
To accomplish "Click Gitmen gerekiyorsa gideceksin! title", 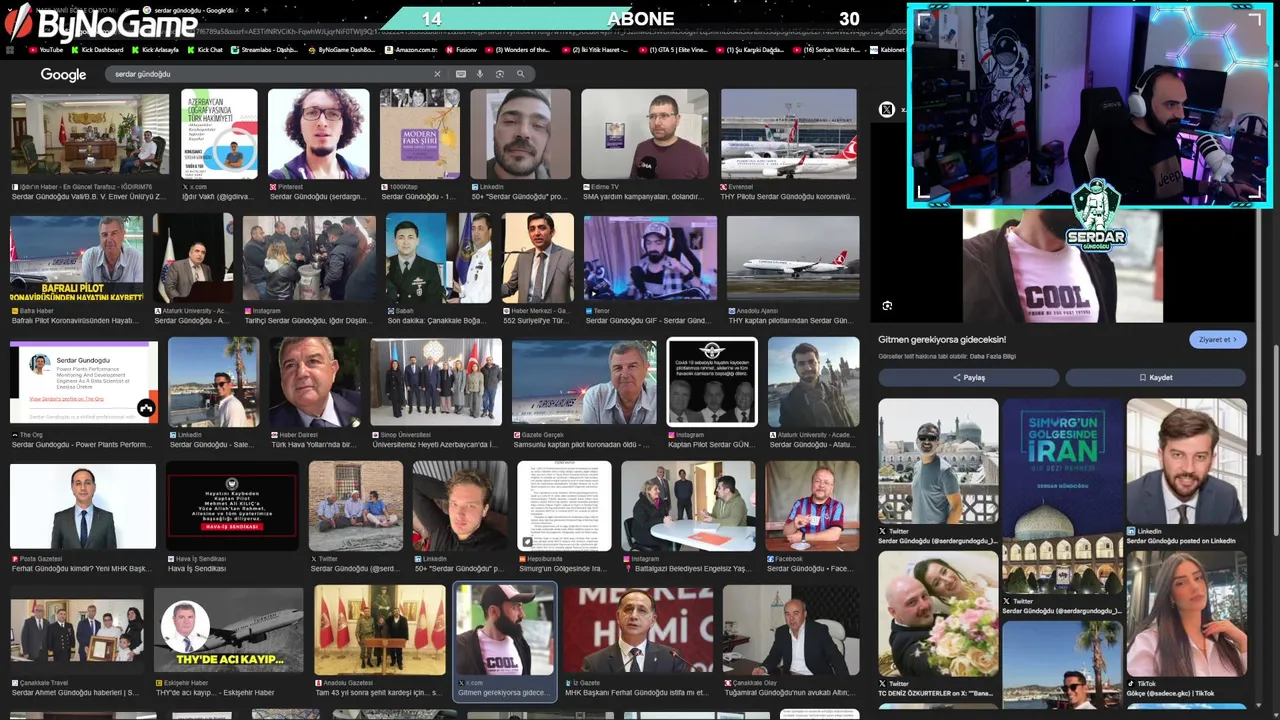I will pyautogui.click(x=942, y=339).
